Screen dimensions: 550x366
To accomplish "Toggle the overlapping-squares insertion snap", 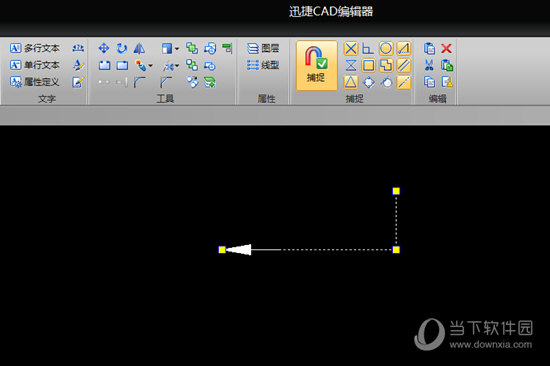I will pos(386,65).
